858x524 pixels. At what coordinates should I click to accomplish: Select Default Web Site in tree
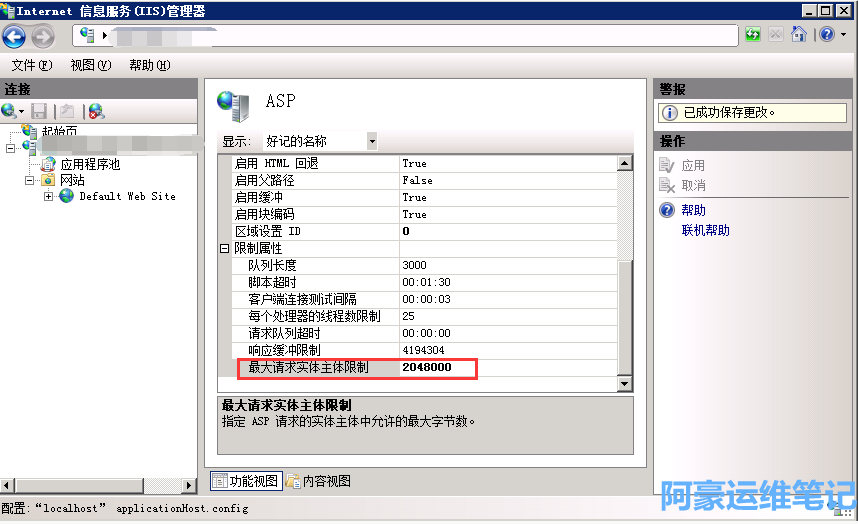[126, 197]
